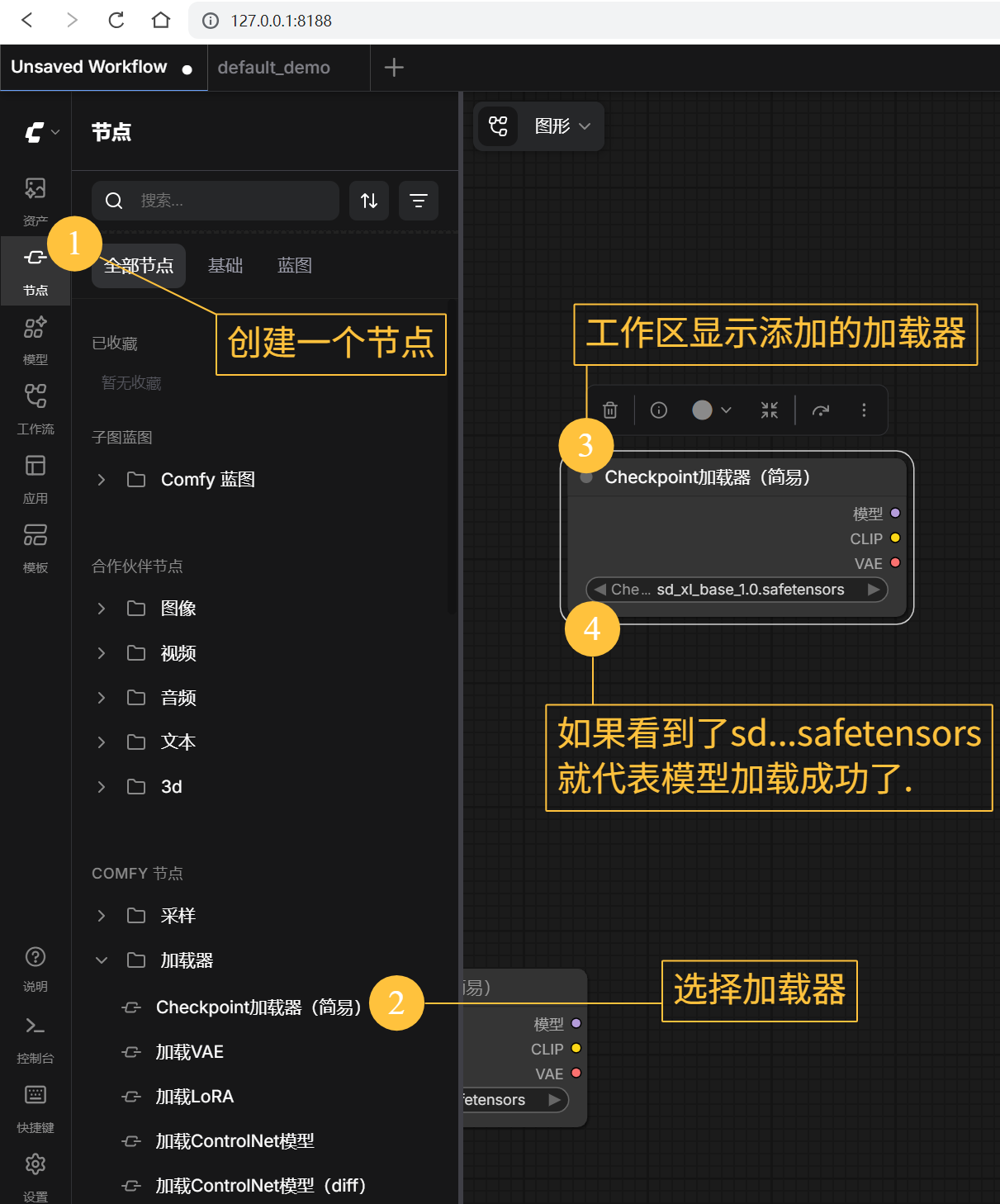Click the + button to create a new workflow tab
This screenshot has height=1204, width=1000.
pyautogui.click(x=394, y=67)
